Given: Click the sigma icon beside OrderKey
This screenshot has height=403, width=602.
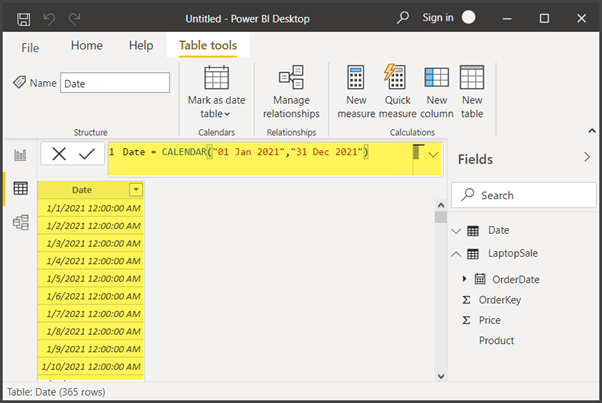Looking at the screenshot, I should 466,300.
